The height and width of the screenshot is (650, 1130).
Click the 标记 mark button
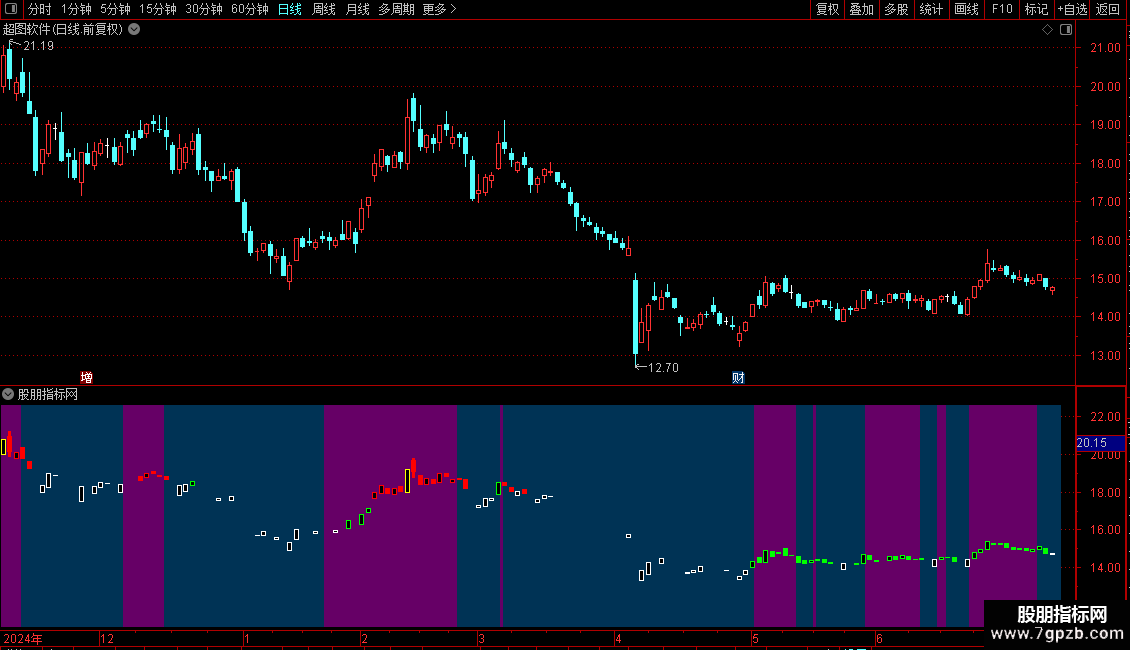pos(1036,9)
